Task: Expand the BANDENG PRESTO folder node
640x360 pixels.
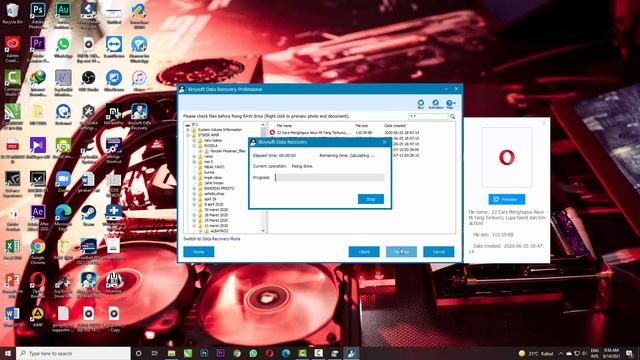Action: (194, 189)
